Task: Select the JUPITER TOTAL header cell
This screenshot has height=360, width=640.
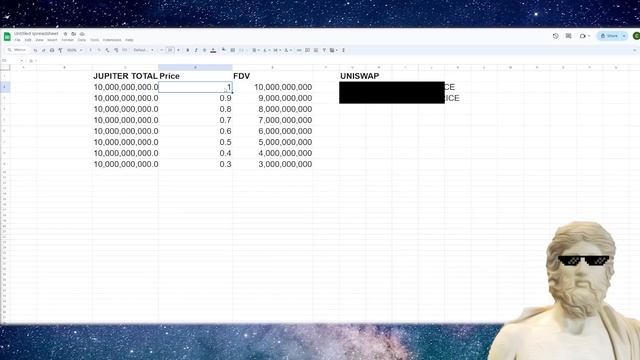Action: tap(125, 76)
